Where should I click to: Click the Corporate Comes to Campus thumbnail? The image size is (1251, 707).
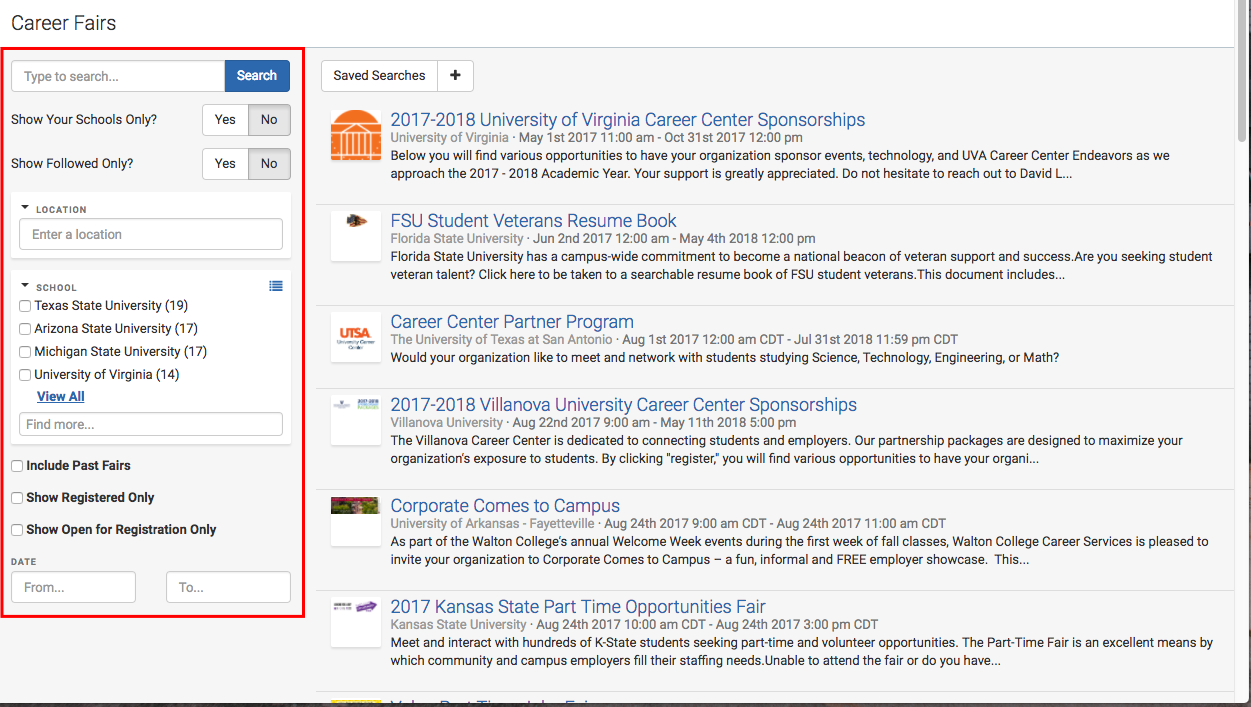click(x=356, y=521)
